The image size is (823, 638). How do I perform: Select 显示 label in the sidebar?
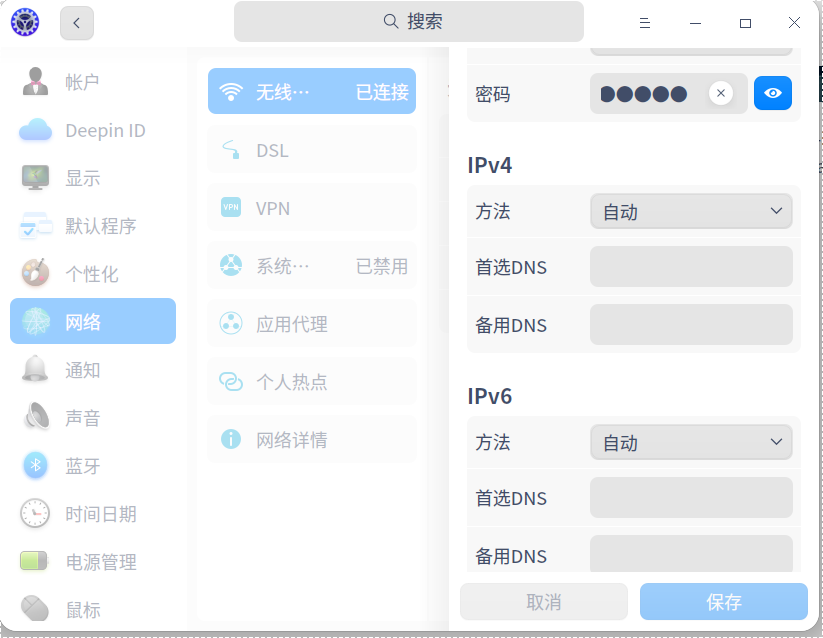coord(82,178)
